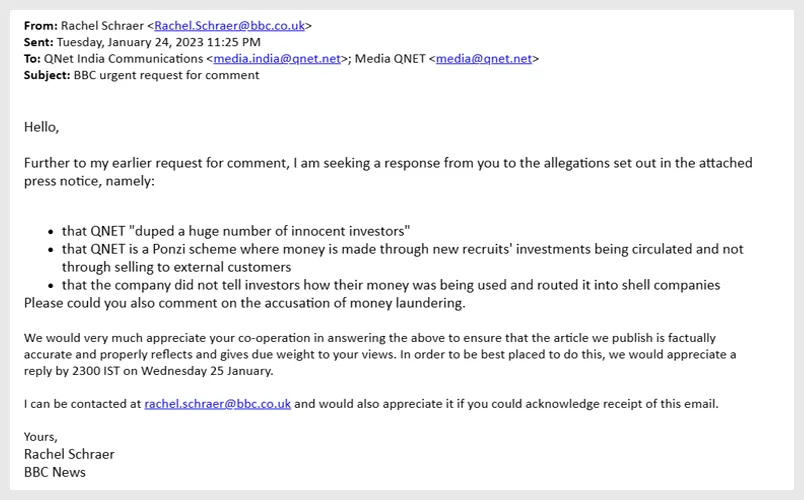Viewport: 804px width, 500px height.
Task: Click the subject text BBC urgent request for comment
Action: (x=166, y=75)
